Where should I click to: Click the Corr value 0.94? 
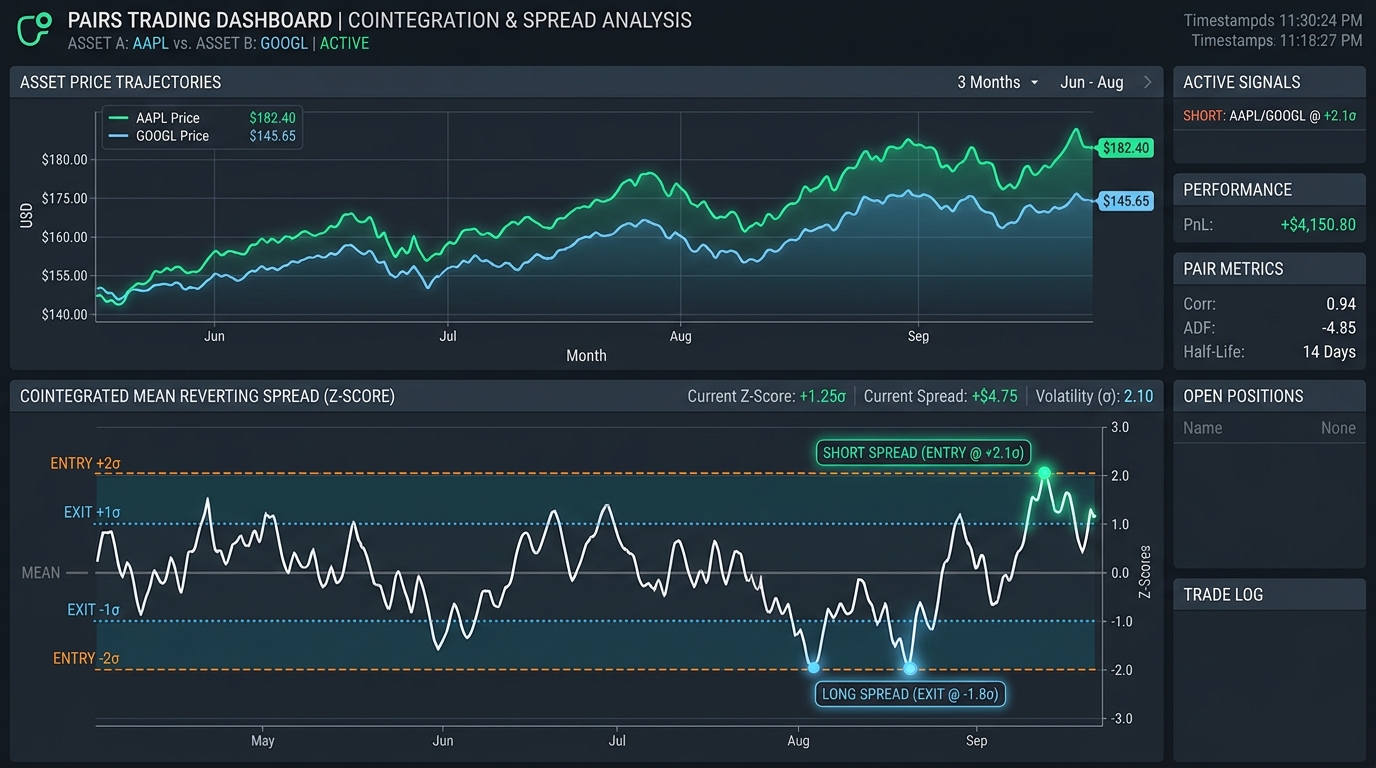[1341, 304]
